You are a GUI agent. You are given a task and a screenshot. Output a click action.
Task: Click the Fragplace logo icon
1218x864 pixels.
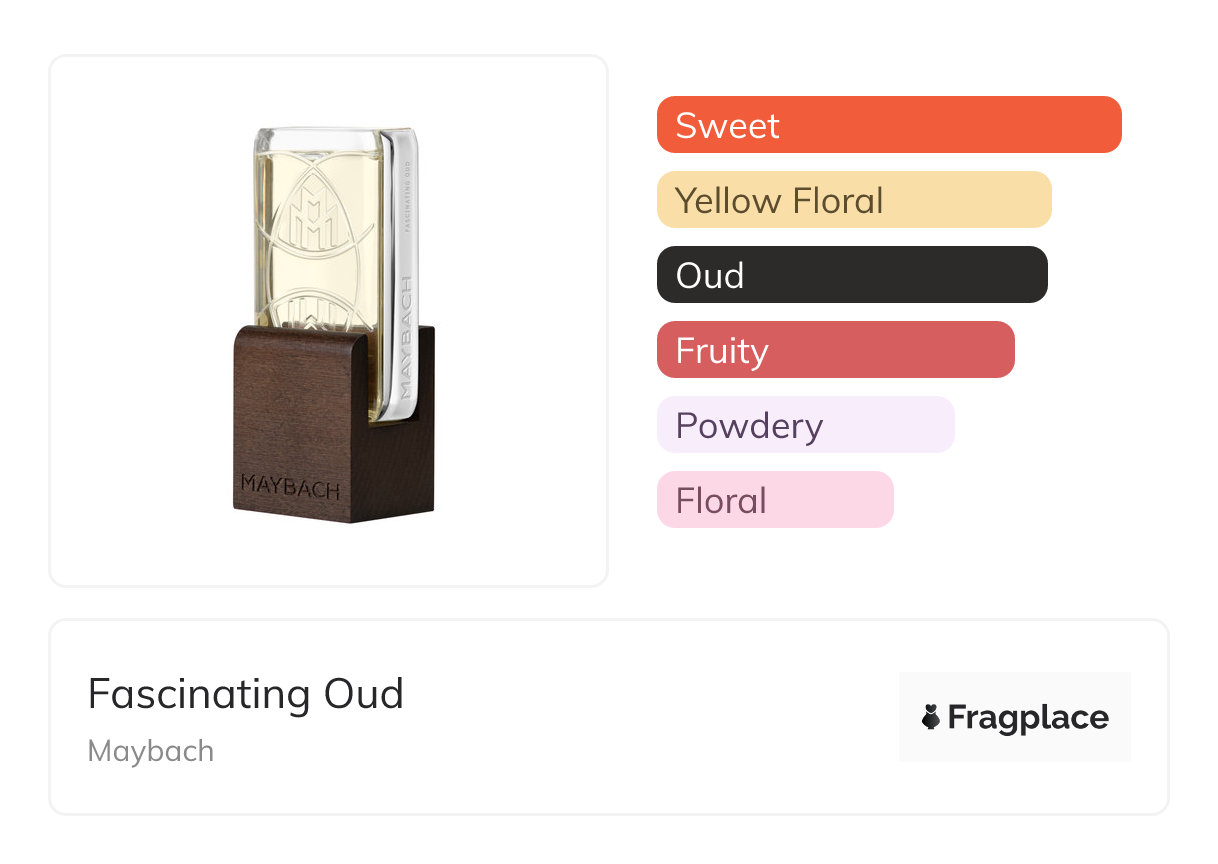pos(931,717)
